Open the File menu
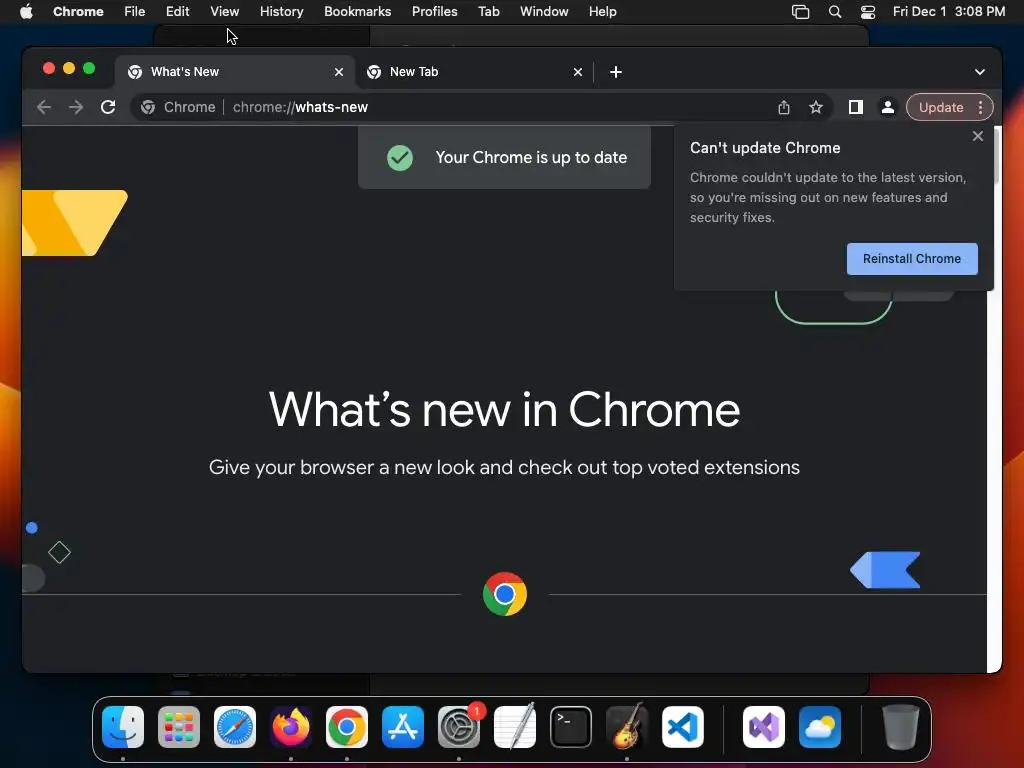This screenshot has height=768, width=1024. (135, 12)
